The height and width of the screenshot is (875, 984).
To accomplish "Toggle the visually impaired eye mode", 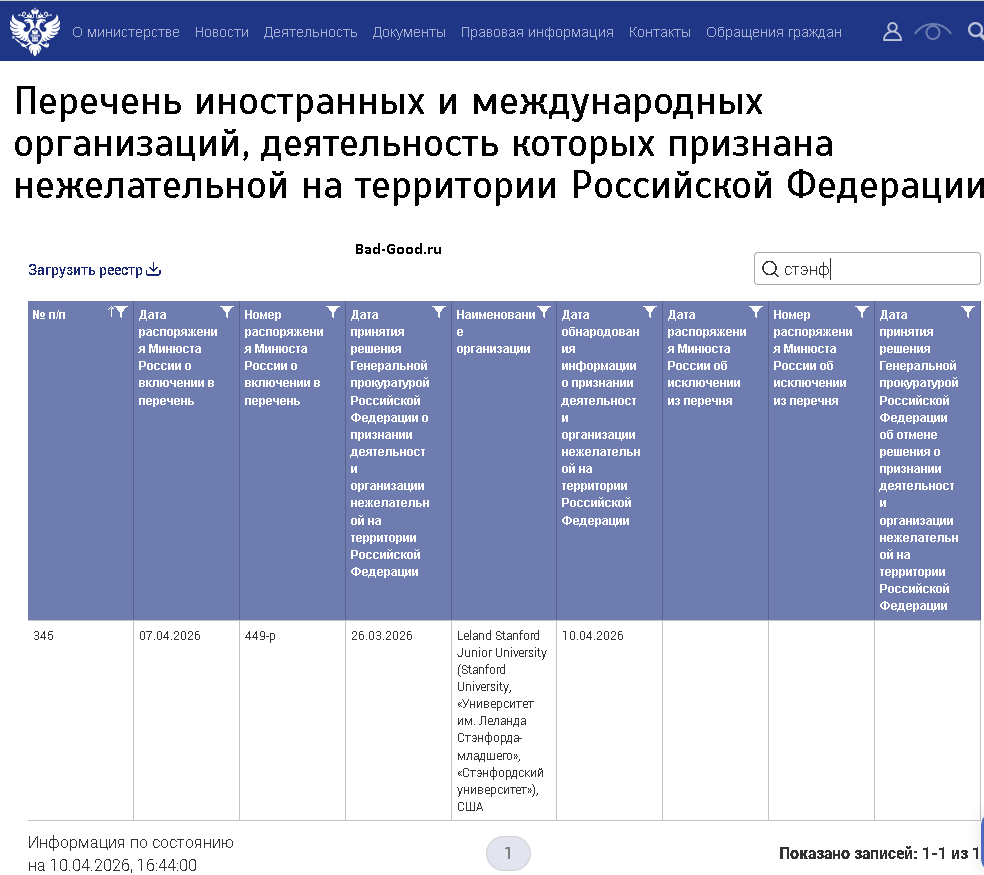I will (932, 32).
